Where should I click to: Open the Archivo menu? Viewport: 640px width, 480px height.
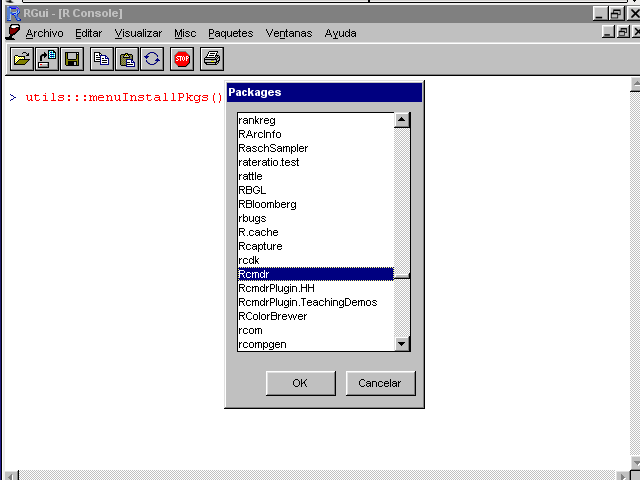click(x=44, y=33)
